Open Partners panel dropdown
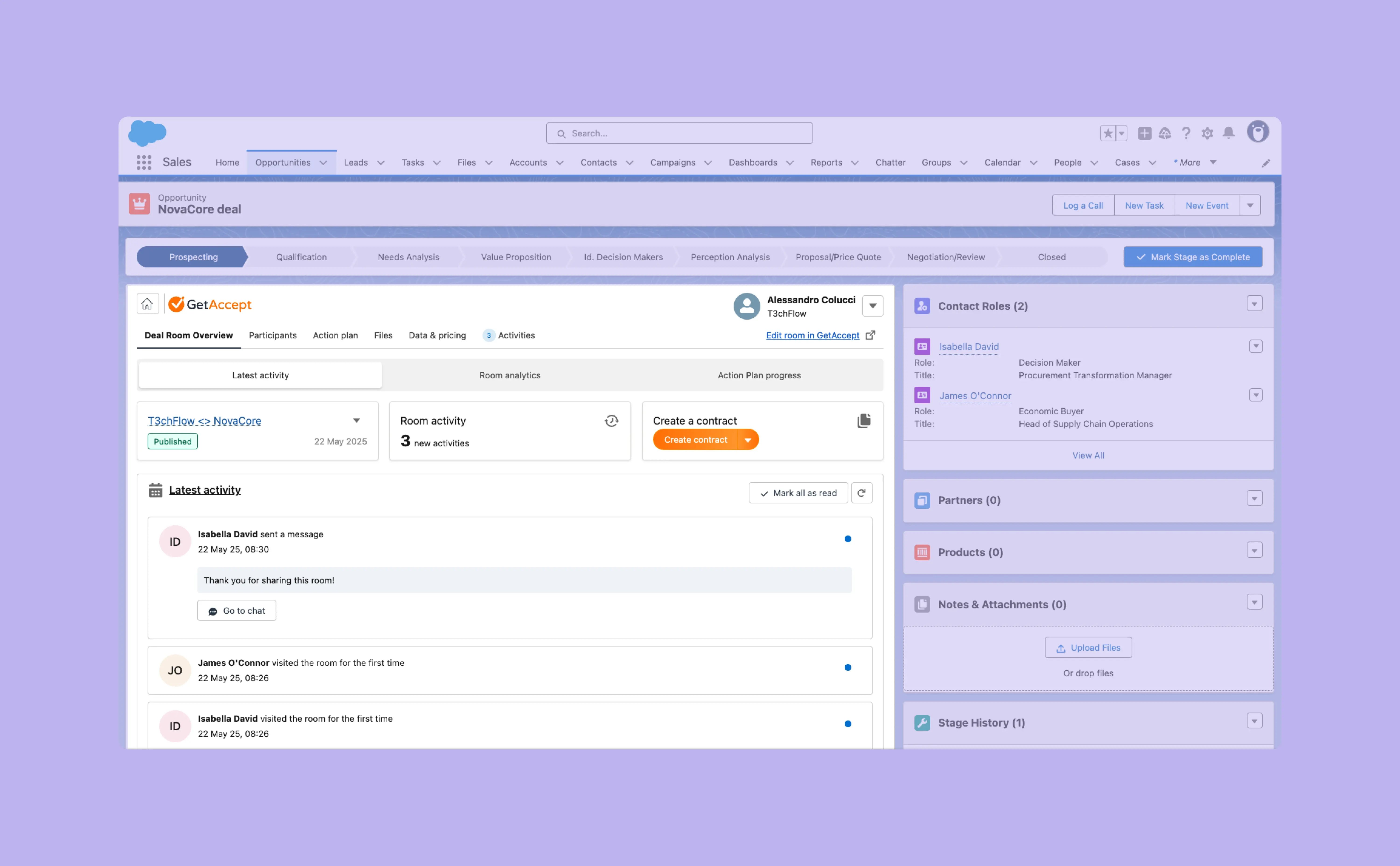The image size is (1400, 866). pos(1254,499)
